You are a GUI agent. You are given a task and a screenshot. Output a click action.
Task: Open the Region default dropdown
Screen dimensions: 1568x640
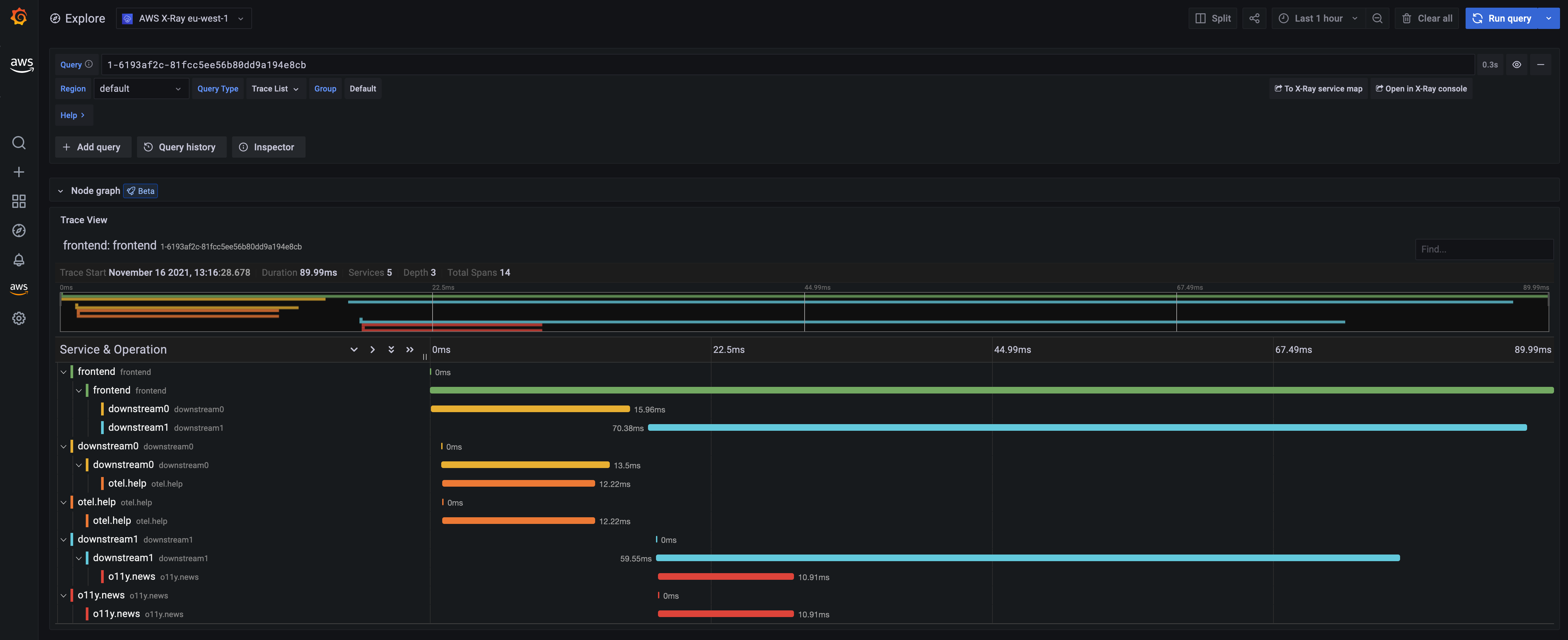[141, 88]
